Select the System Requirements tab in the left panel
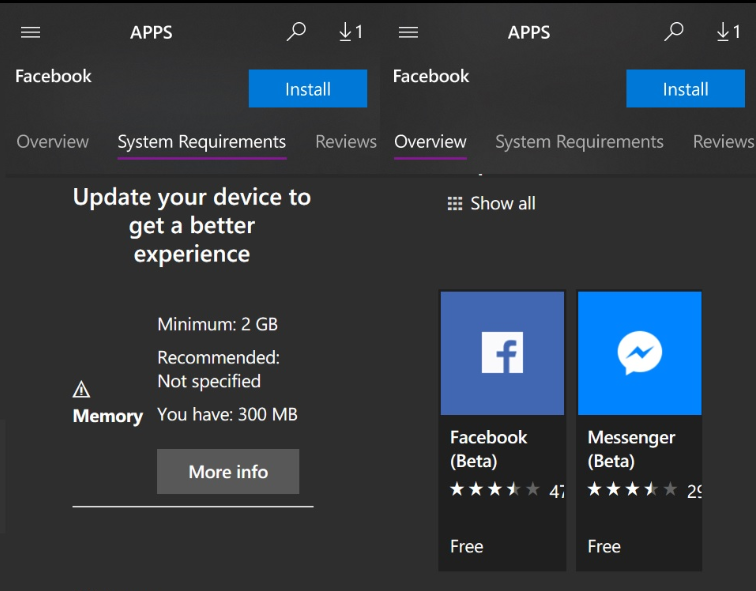Screen dimensions: 756x591 tap(202, 142)
